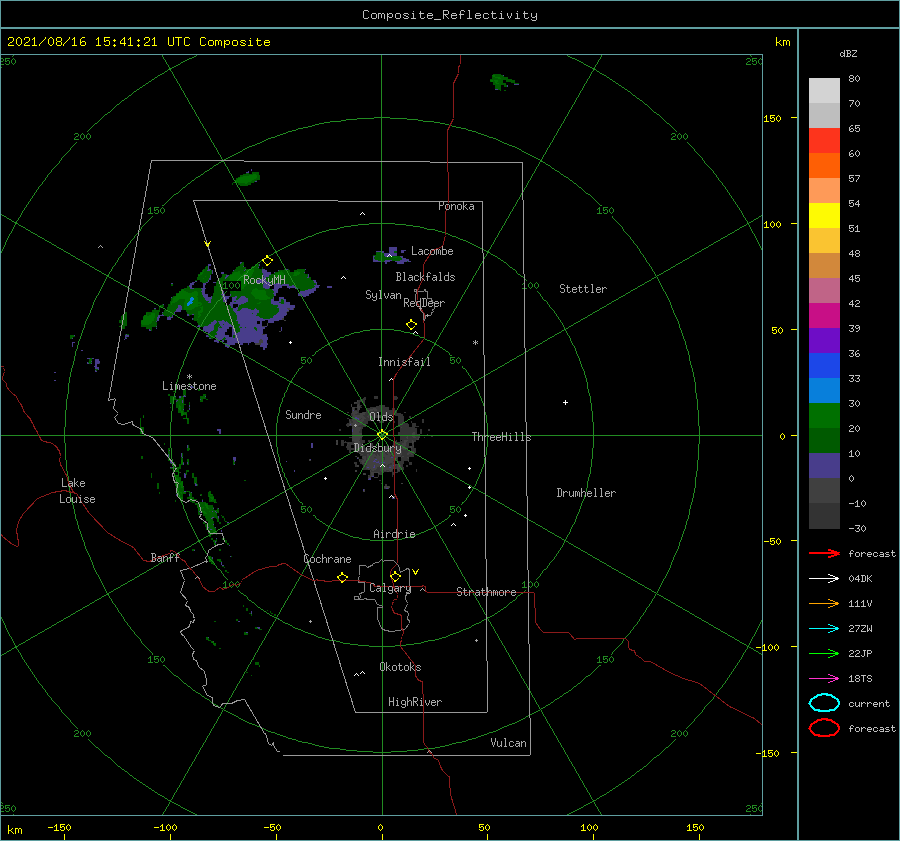
Task: Click the Cochrane label
Action: pos(327,559)
